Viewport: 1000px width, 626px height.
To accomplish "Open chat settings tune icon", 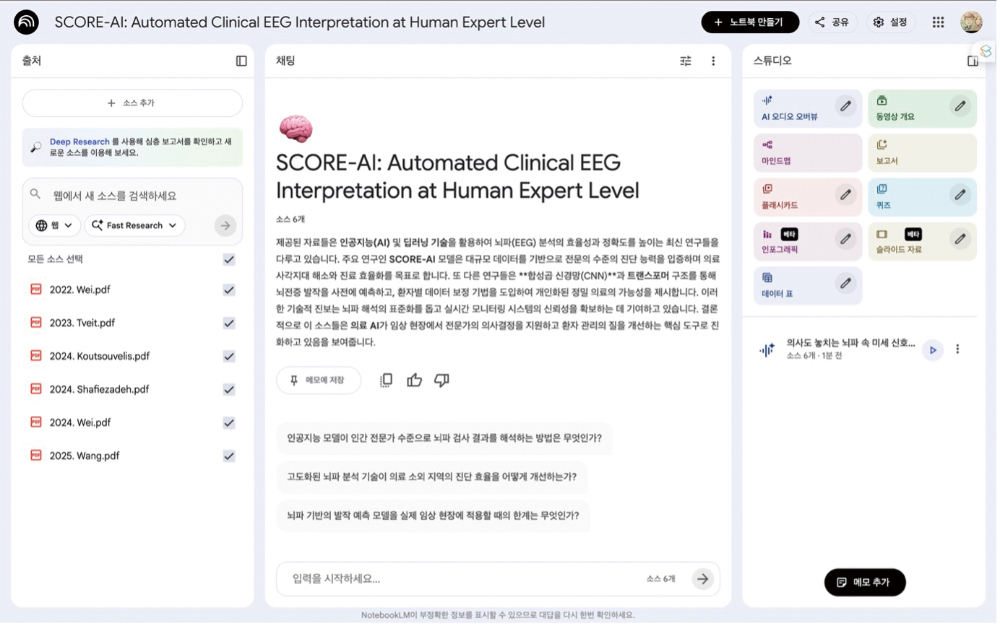I will [x=685, y=61].
